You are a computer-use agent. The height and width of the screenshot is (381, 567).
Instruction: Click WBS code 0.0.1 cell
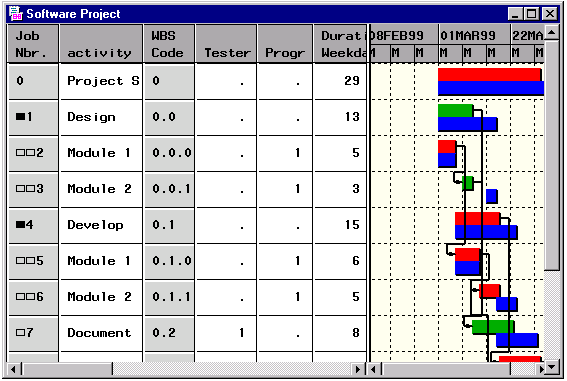[x=170, y=189]
